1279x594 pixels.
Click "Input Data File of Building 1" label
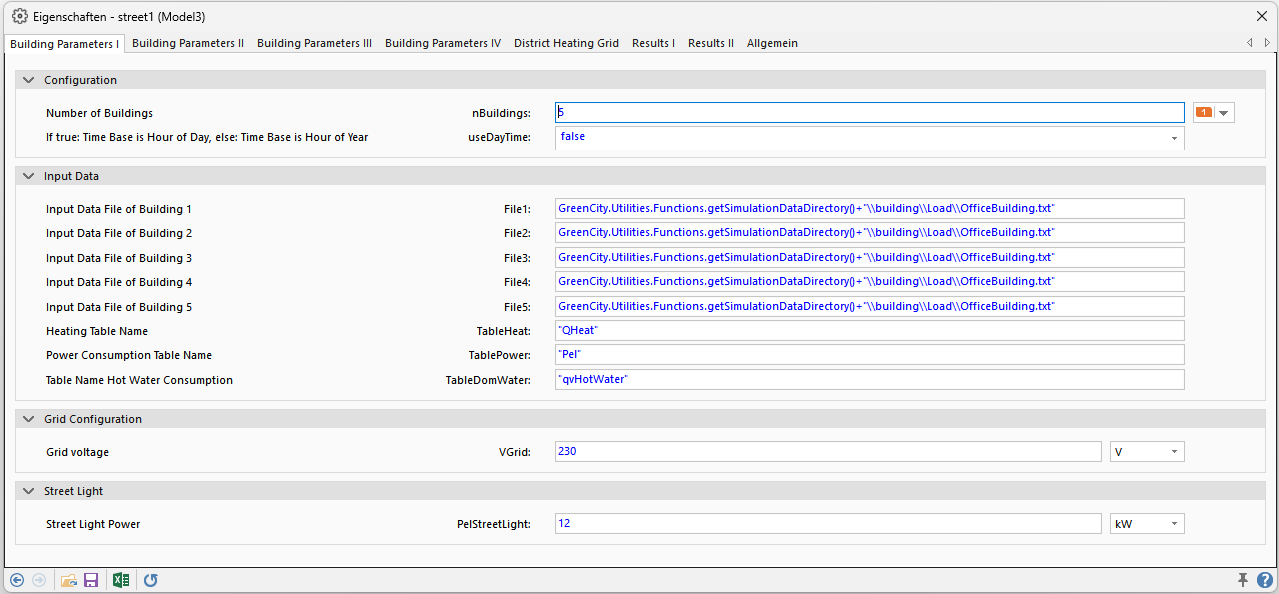pos(119,209)
